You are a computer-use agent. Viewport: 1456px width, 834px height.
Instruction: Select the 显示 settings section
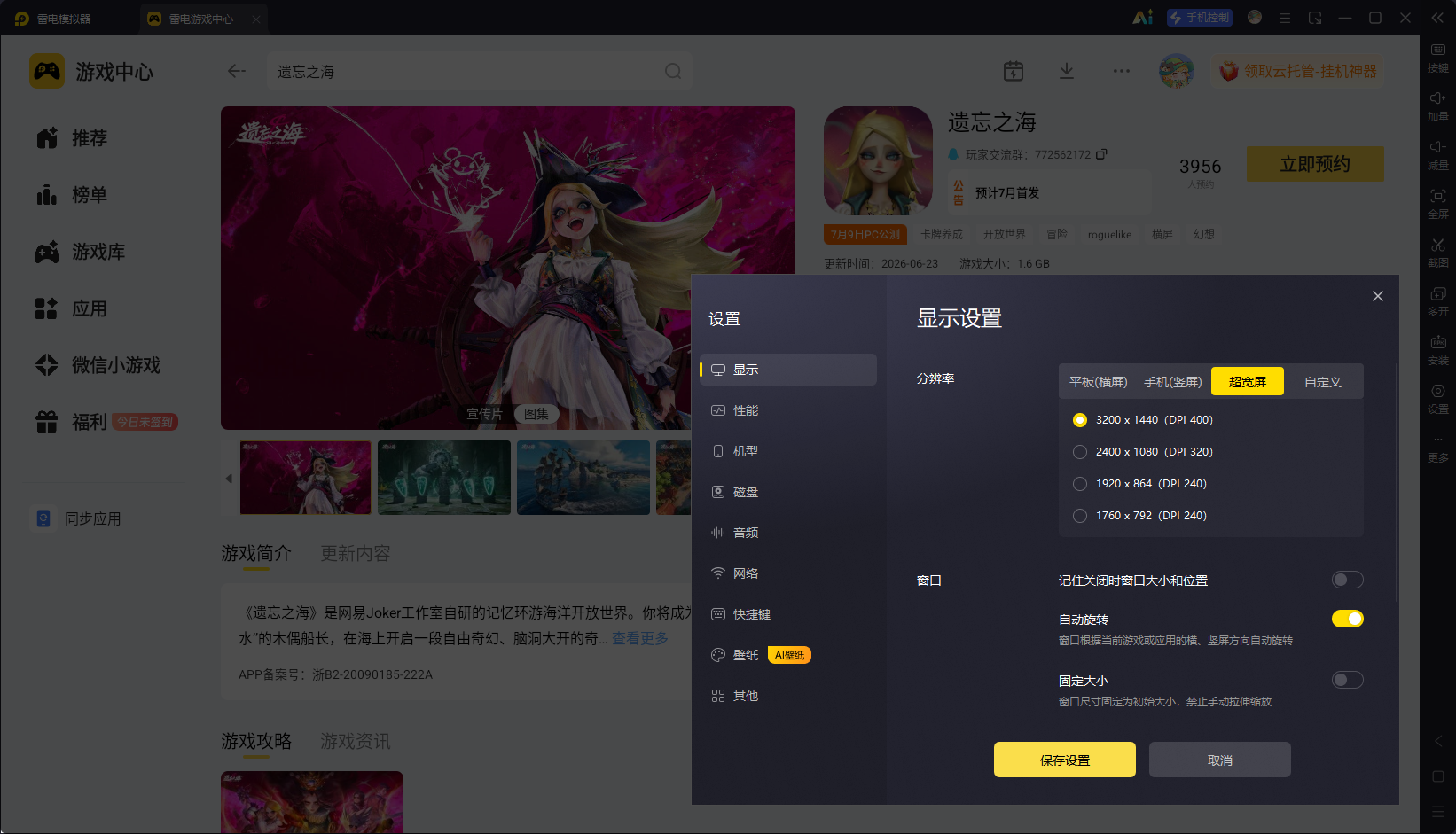pos(787,370)
